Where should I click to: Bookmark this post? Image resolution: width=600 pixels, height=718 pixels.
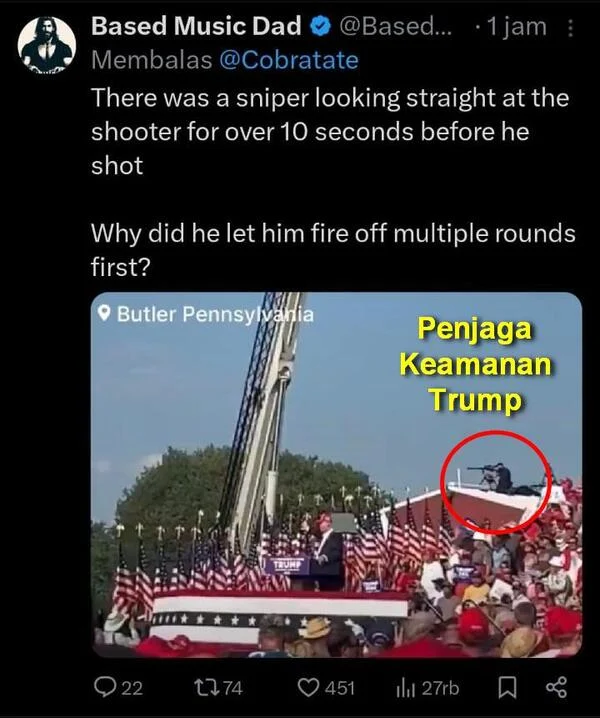tap(507, 688)
